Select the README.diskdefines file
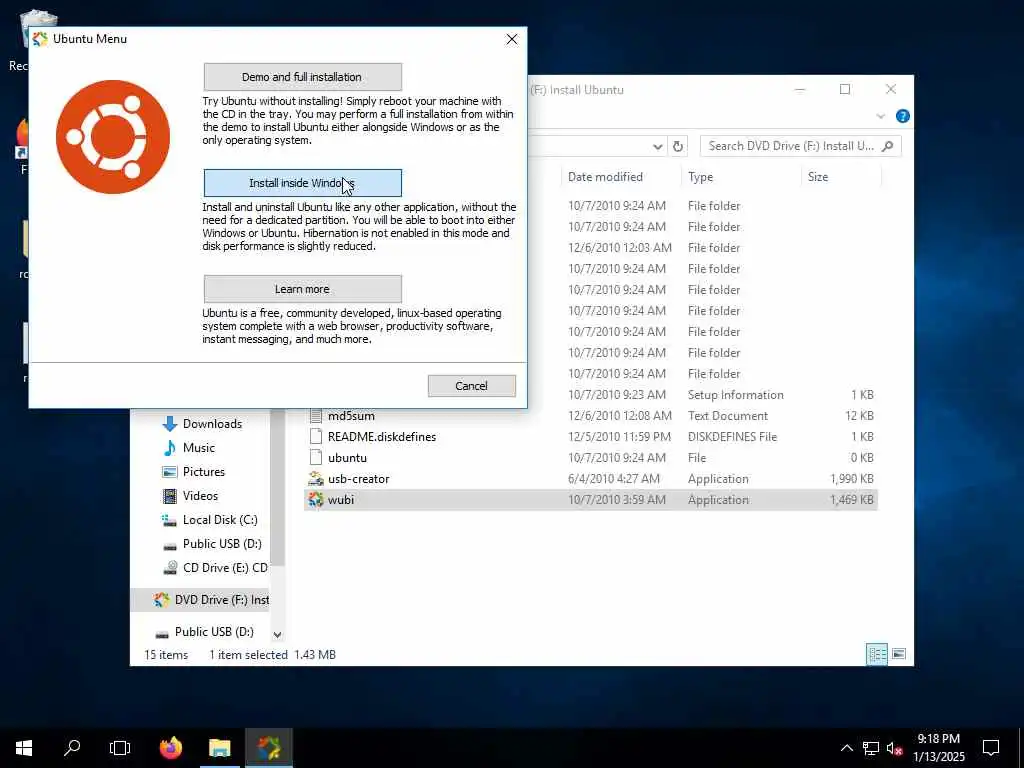This screenshot has height=768, width=1024. [x=590, y=437]
